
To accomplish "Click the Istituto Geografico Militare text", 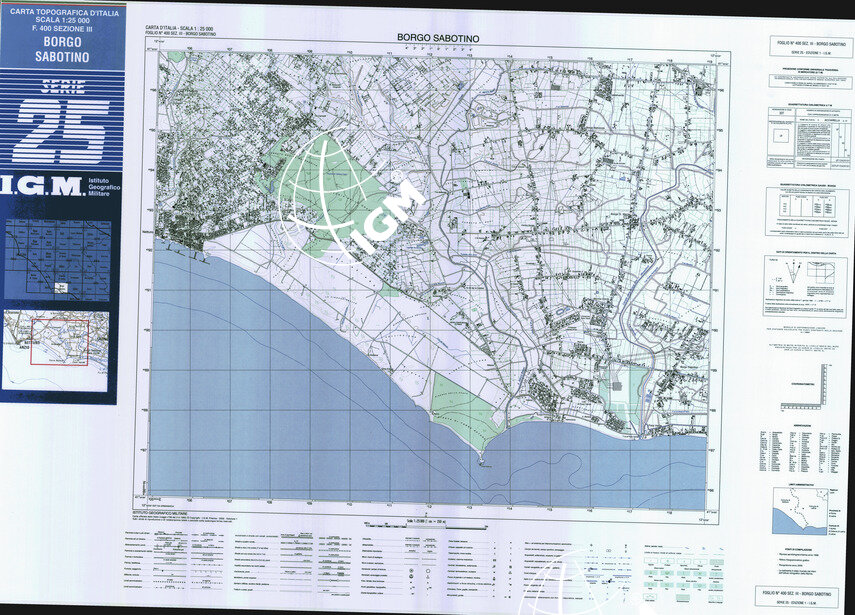I will pyautogui.click(x=101, y=187).
